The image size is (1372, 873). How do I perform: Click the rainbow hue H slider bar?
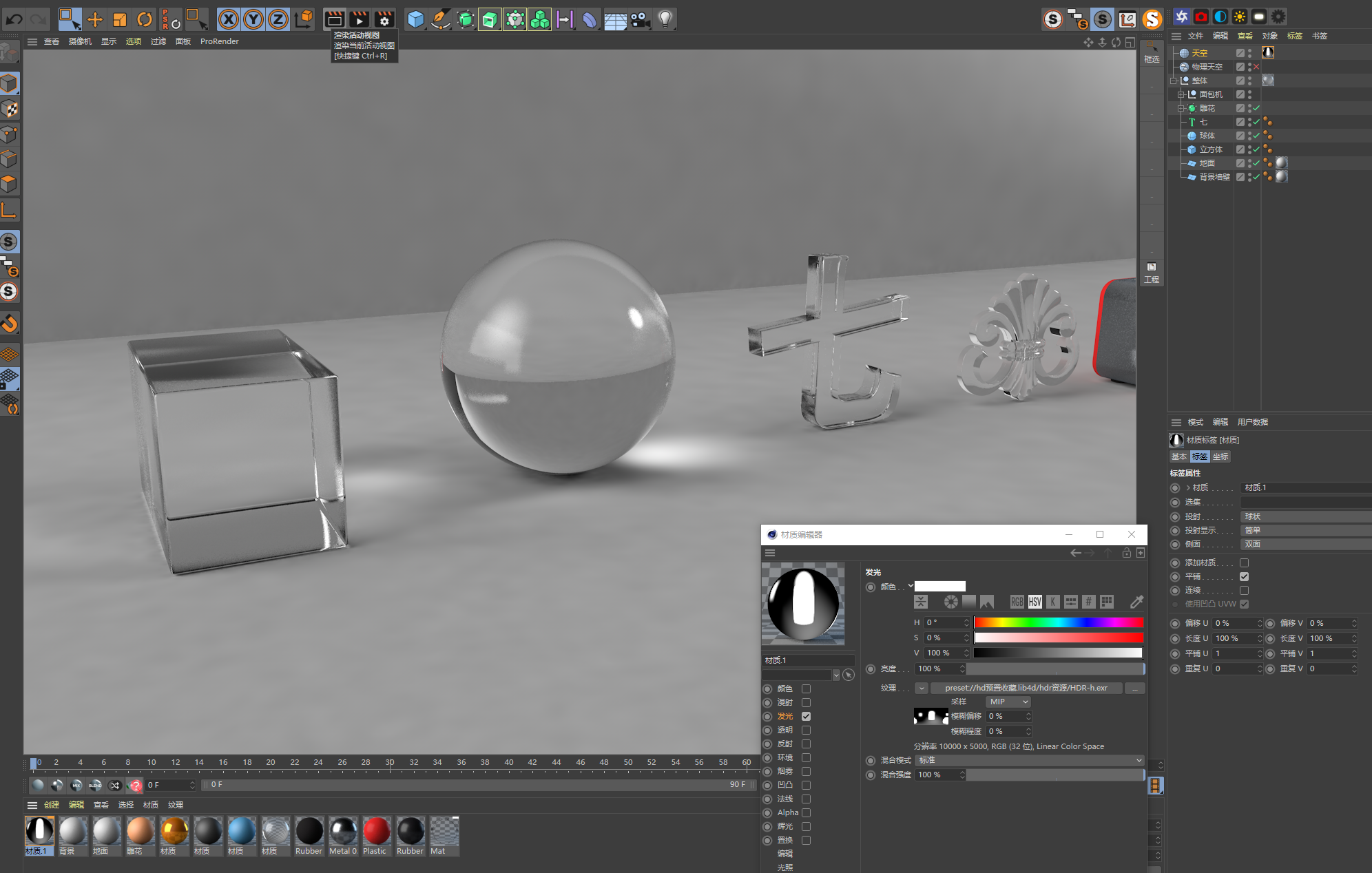(x=1059, y=622)
